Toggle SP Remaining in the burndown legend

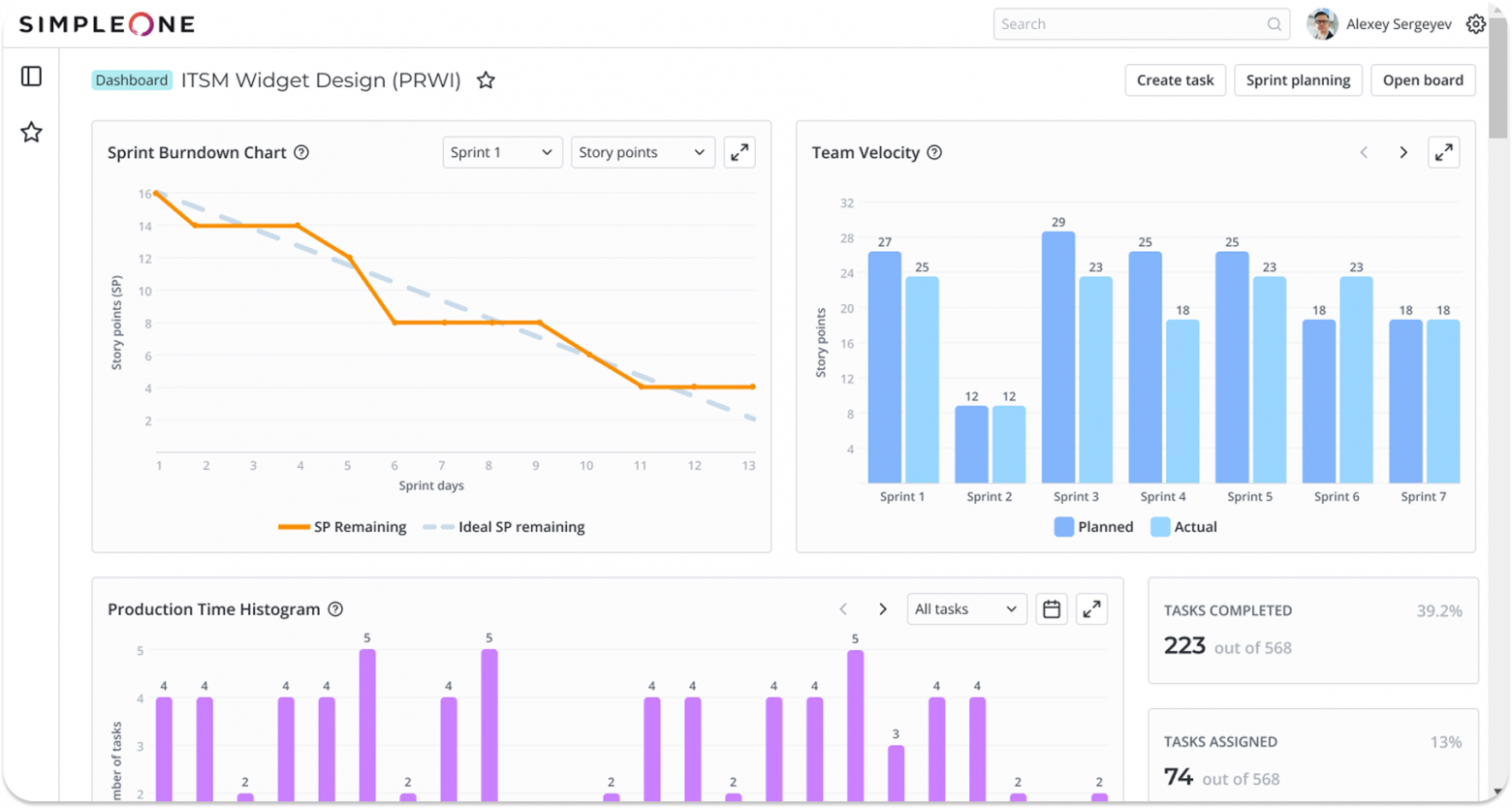(x=343, y=526)
